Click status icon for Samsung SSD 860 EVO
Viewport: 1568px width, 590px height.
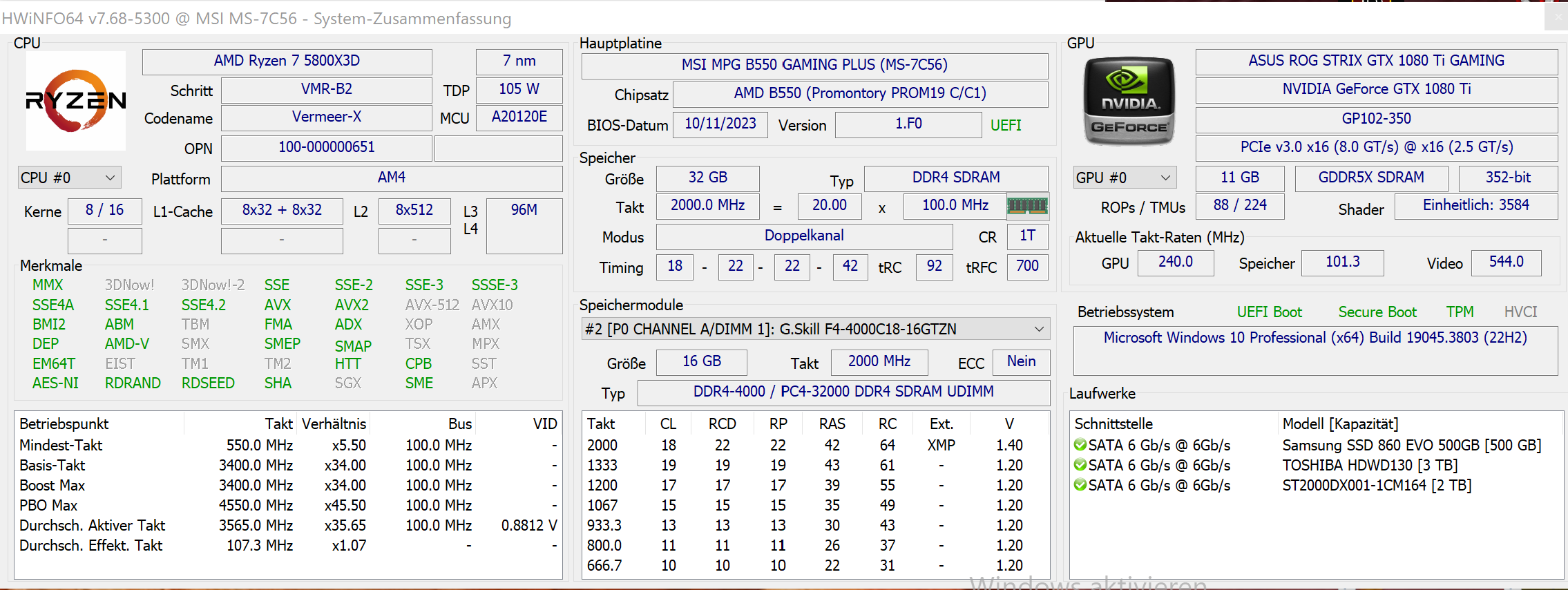pyautogui.click(x=1080, y=445)
